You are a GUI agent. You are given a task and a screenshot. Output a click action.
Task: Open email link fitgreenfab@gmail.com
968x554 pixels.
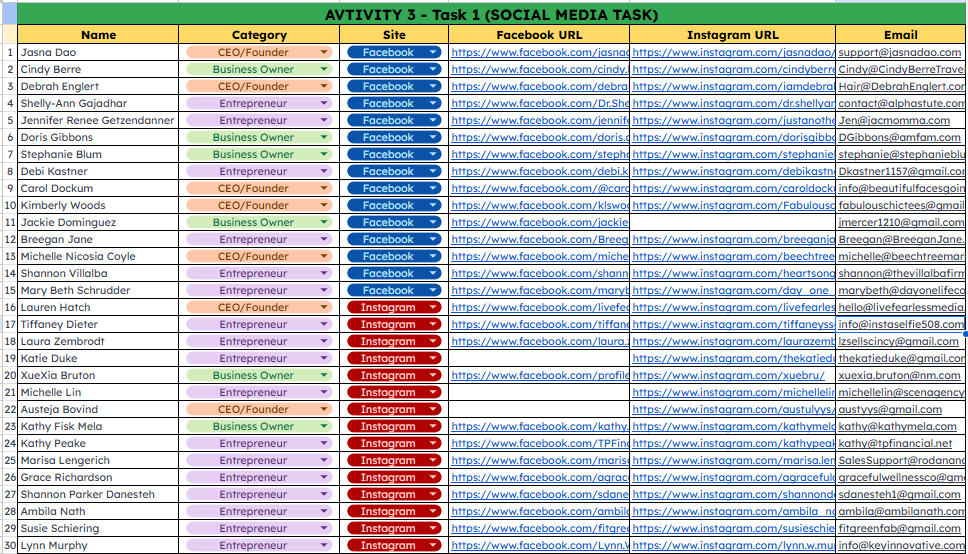899,528
